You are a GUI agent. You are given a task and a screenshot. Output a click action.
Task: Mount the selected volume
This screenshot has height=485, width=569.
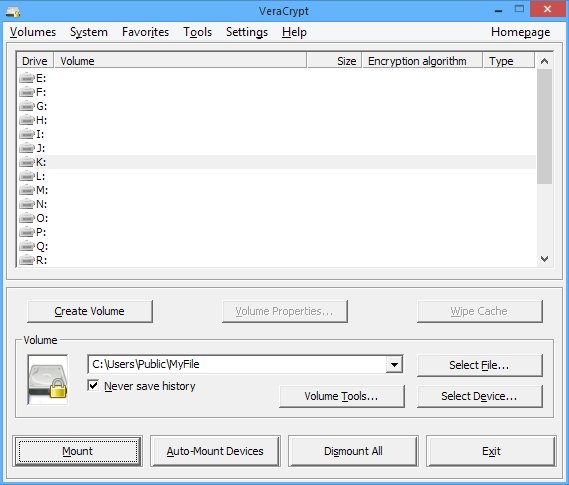click(78, 451)
